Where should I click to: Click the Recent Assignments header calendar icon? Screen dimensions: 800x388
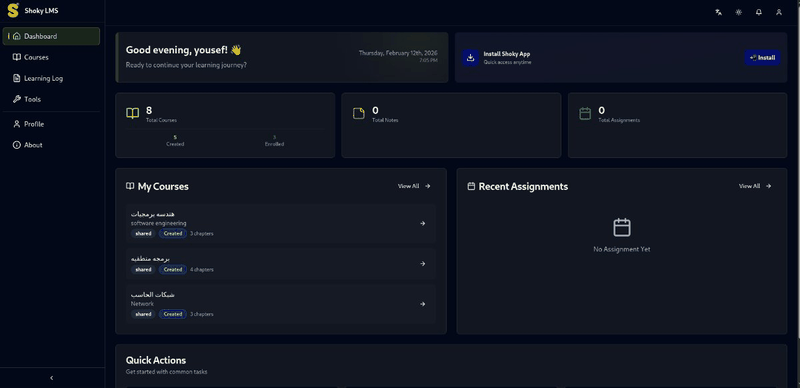point(471,186)
